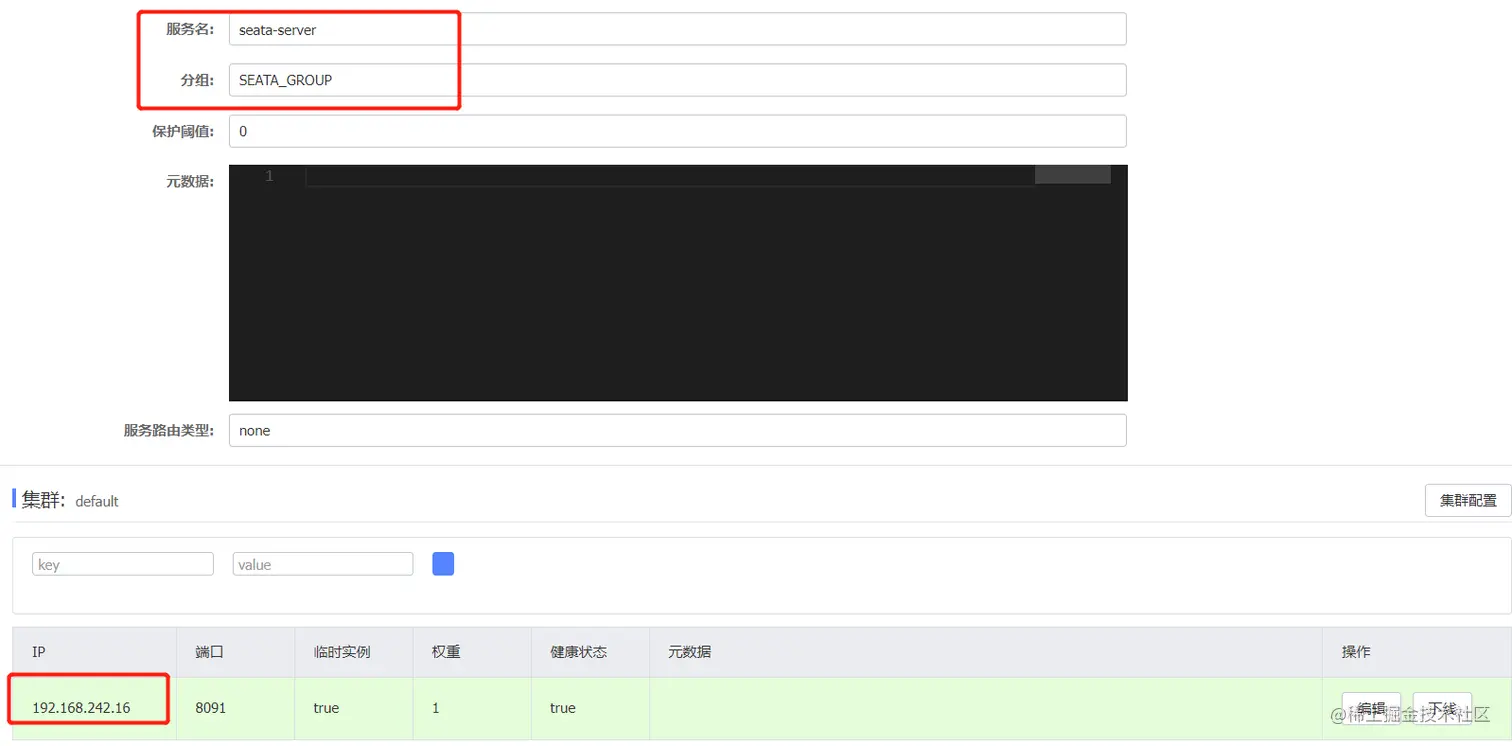Image resolution: width=1512 pixels, height=746 pixels.
Task: Click the 下线 offline button for the instance
Action: click(x=1442, y=708)
